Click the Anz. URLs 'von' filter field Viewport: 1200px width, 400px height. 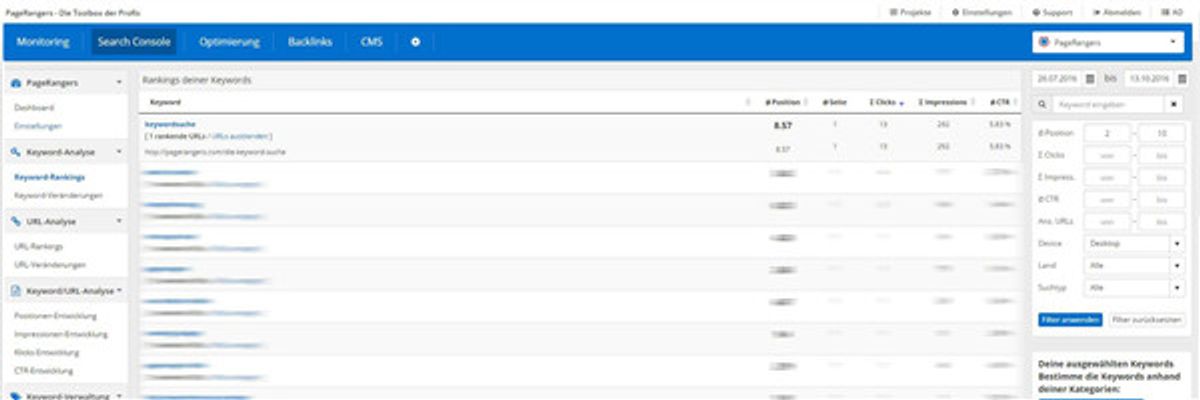pyautogui.click(x=1107, y=221)
